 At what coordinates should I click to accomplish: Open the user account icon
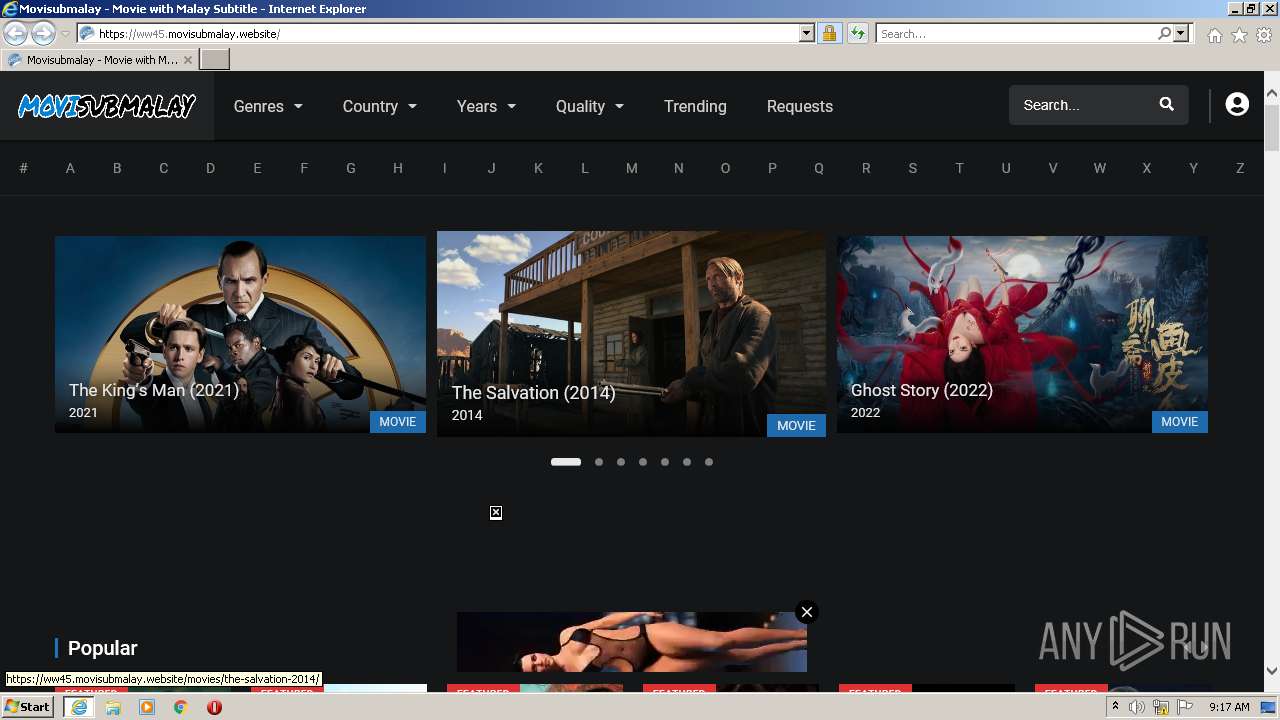(1237, 105)
